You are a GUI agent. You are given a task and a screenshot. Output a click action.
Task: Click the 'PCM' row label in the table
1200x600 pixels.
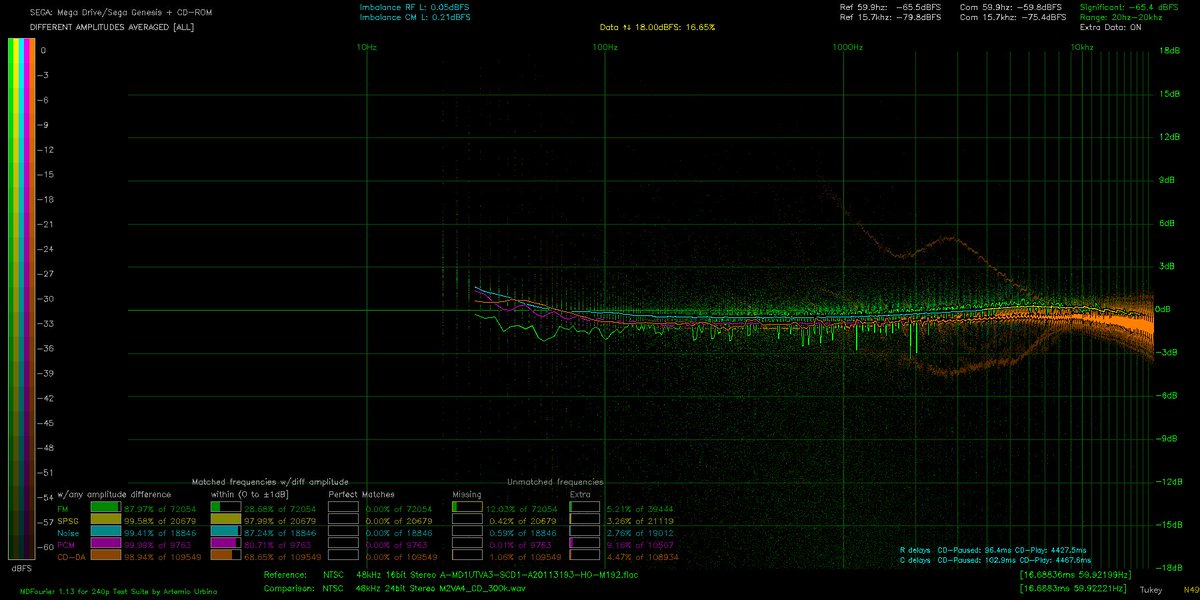click(65, 543)
